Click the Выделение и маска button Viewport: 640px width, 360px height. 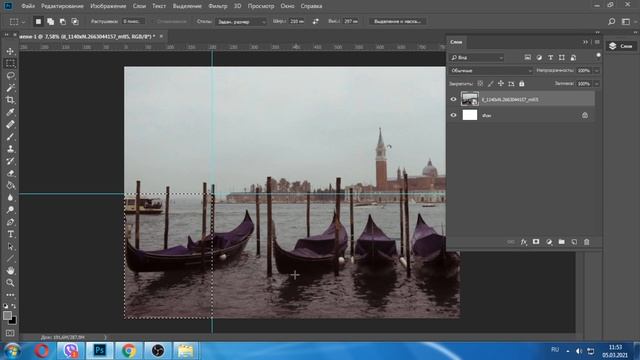click(x=398, y=21)
